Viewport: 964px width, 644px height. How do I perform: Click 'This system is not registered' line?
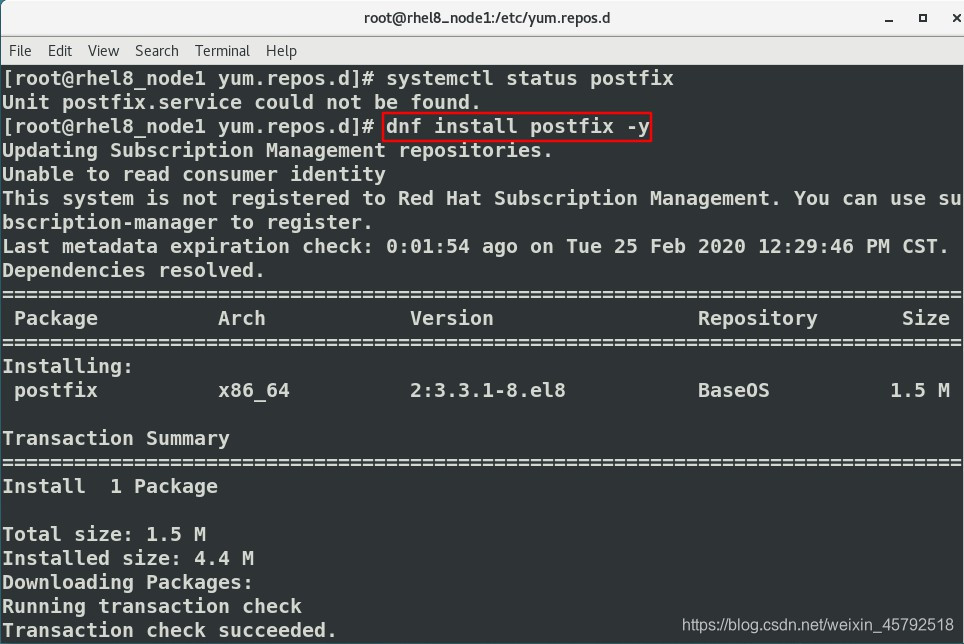[x=482, y=198]
